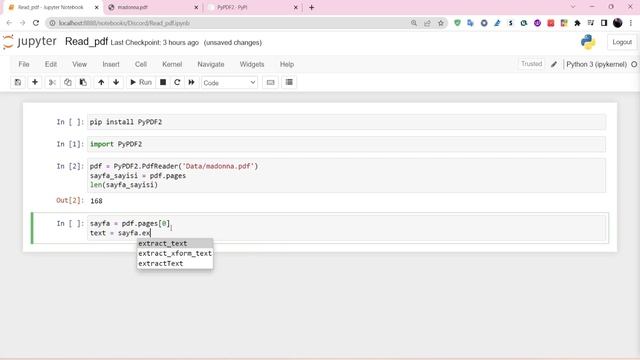This screenshot has width=640, height=360.
Task: Open the browser profile avatar
Action: tap(618, 23)
